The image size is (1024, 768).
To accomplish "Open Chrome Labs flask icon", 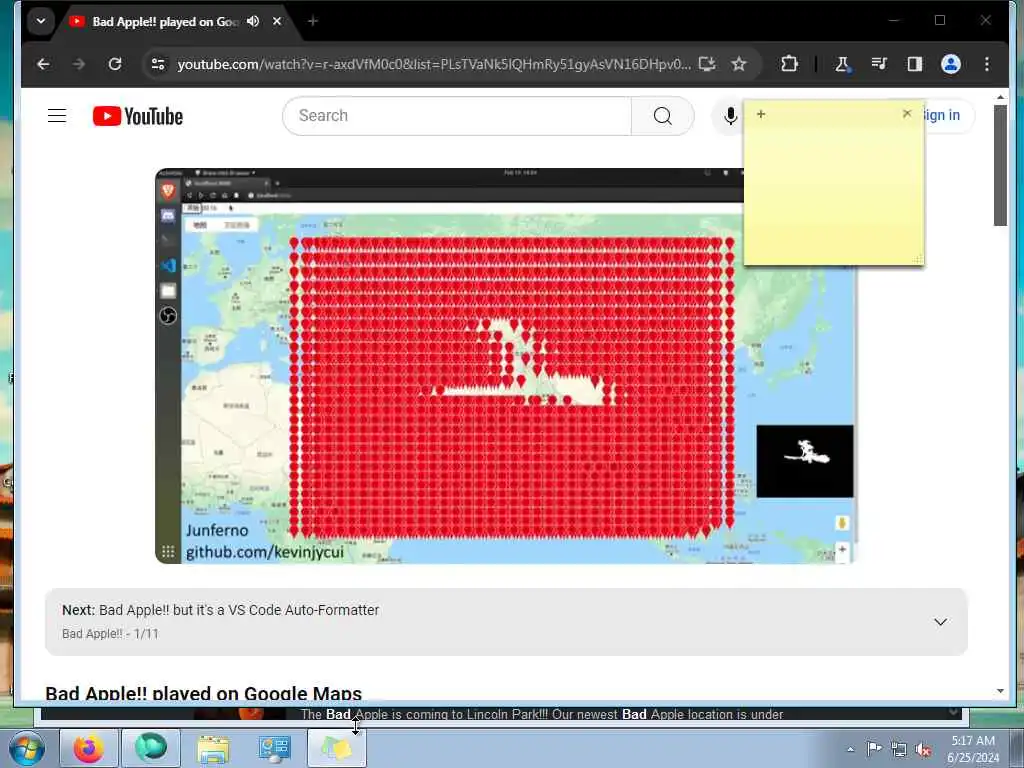I will click(842, 64).
